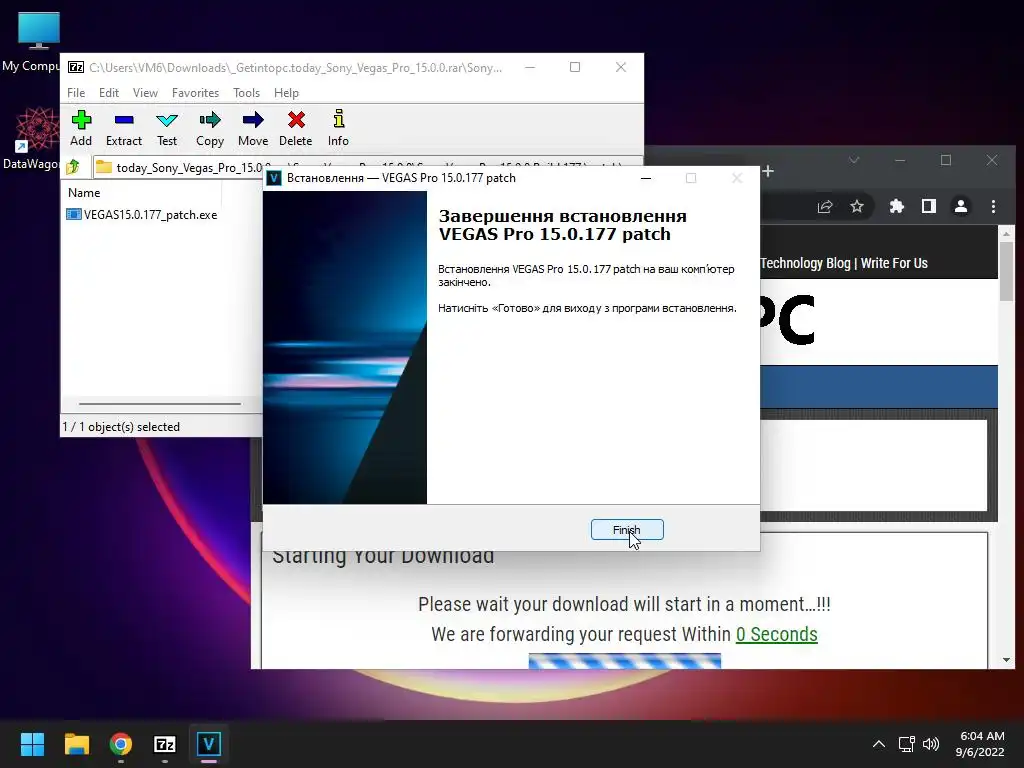The image size is (1024, 768).
Task: Open the Technology Blog link
Action: click(x=805, y=263)
